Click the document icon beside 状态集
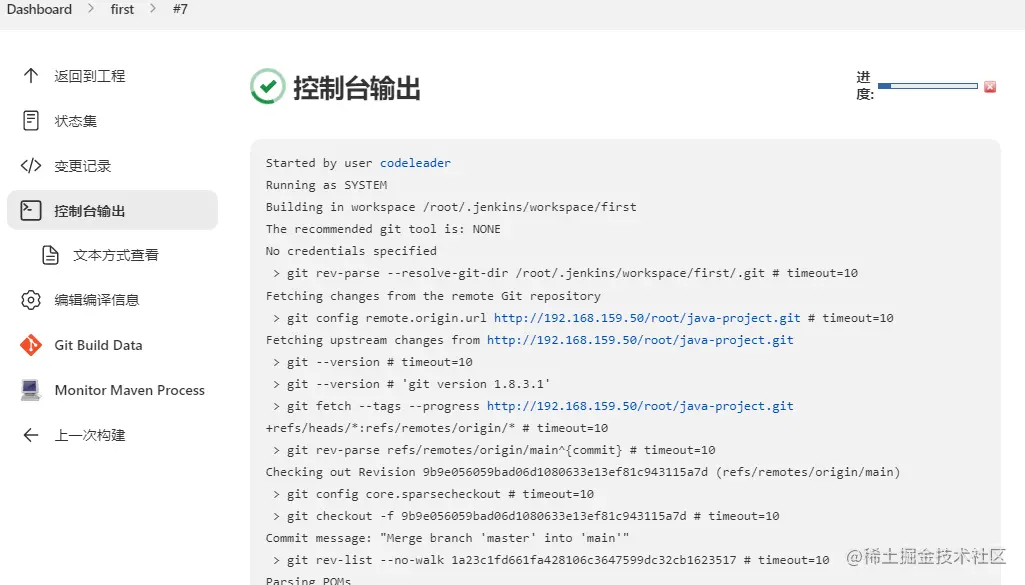Screen dimensions: 1025x585 pos(31,120)
